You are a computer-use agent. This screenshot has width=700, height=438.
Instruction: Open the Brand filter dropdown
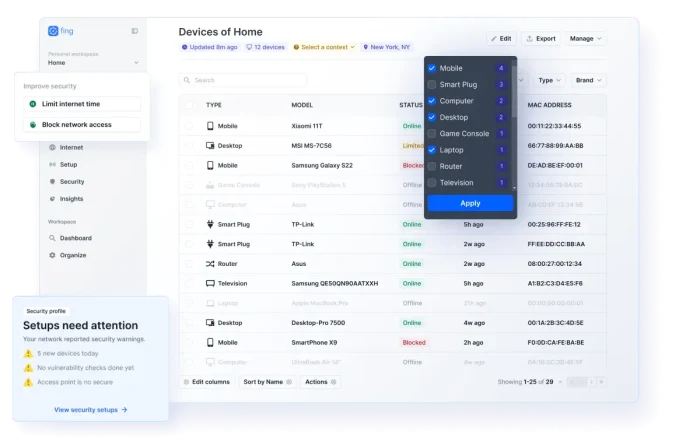click(588, 80)
